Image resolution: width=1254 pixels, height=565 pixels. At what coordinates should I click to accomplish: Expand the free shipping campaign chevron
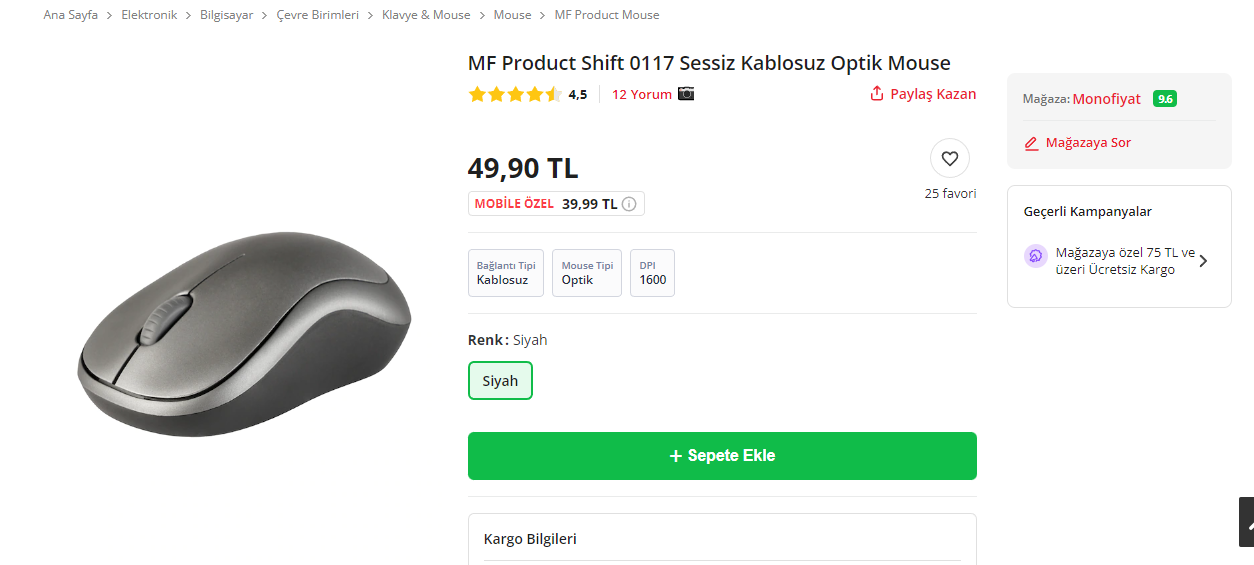tap(1203, 261)
